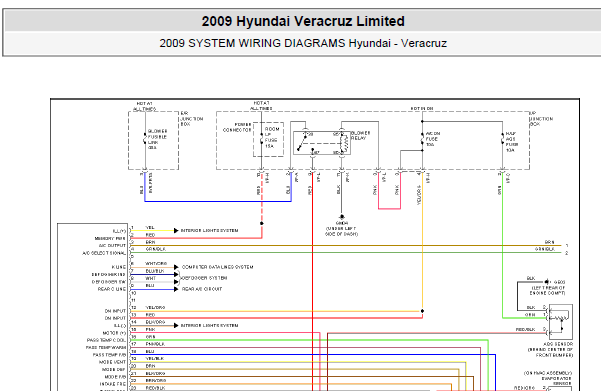Click the arrow on the BLU/ORG wire
This screenshot has width=601, height=391.
(176, 325)
